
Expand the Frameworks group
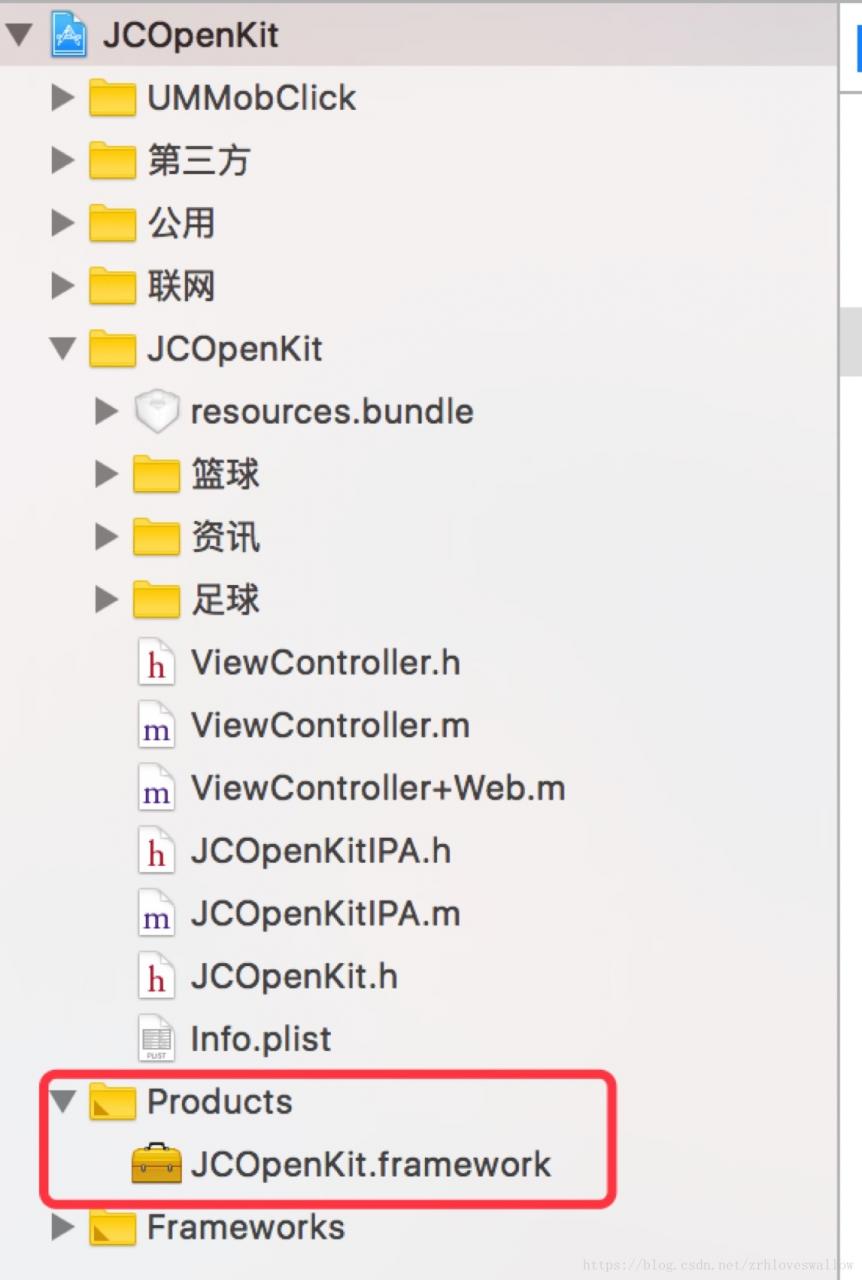tap(63, 1227)
